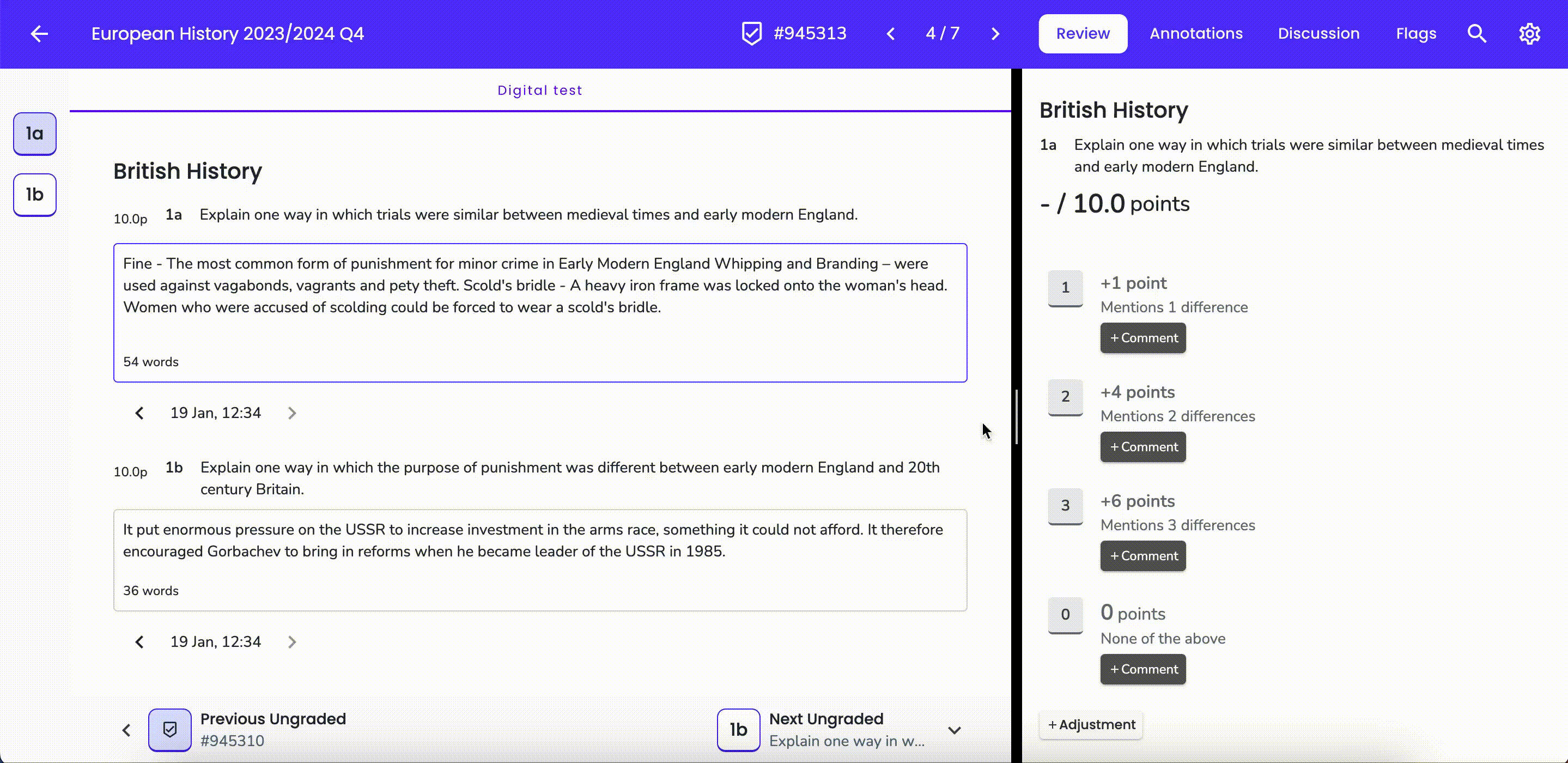The height and width of the screenshot is (763, 1568).
Task: Click left arrow next to Previous Ungraded
Action: (126, 730)
